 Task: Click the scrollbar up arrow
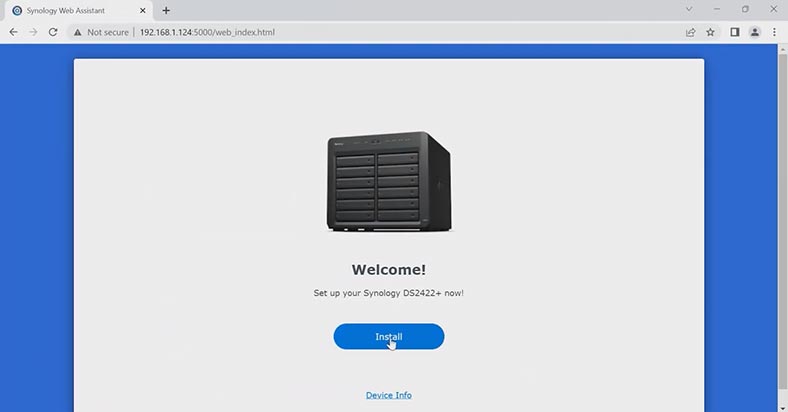(782, 49)
